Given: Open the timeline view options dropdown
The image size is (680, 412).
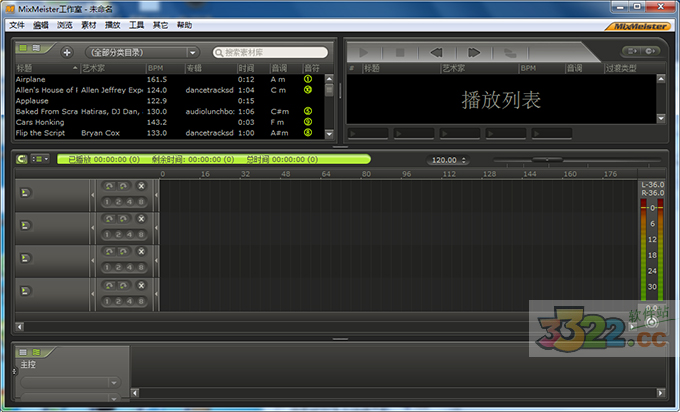Looking at the screenshot, I should coord(40,159).
